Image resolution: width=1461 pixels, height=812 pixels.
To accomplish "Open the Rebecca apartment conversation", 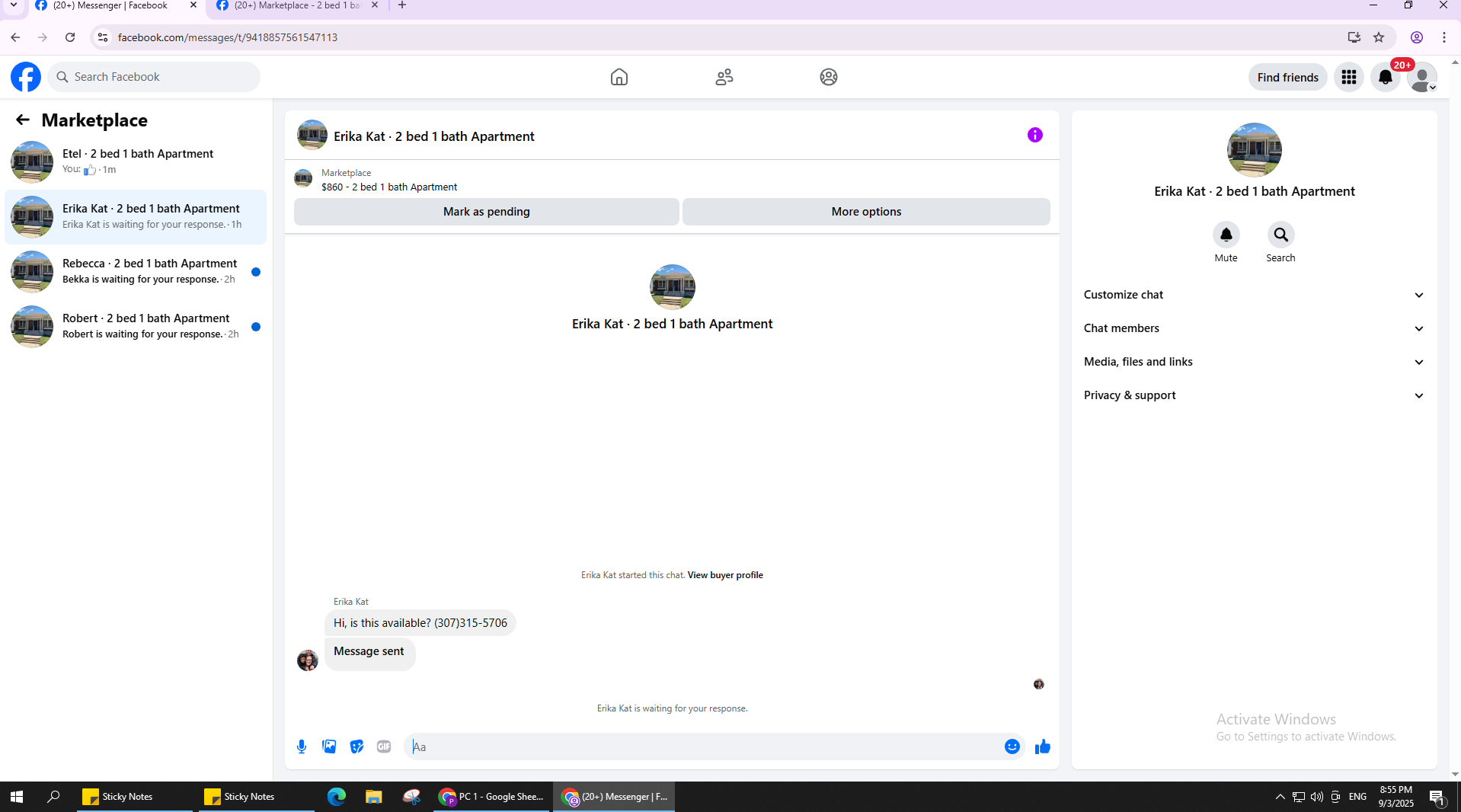I will point(136,271).
